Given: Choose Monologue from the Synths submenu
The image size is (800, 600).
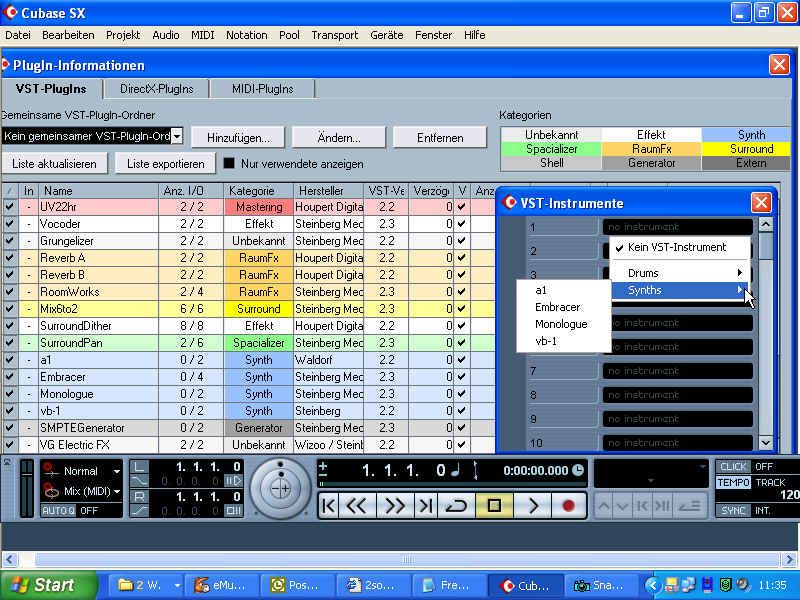Looking at the screenshot, I should 561,324.
